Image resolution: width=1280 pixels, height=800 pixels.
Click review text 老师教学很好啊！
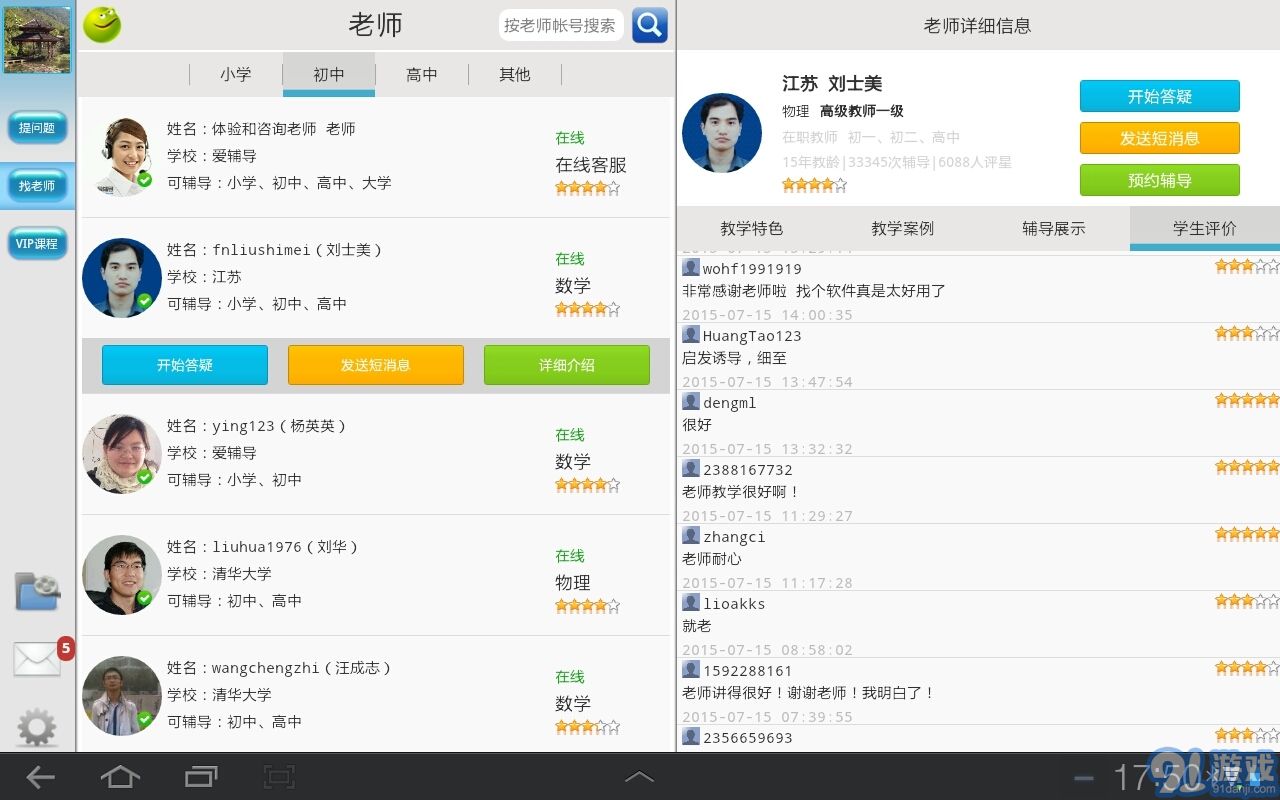(x=741, y=492)
